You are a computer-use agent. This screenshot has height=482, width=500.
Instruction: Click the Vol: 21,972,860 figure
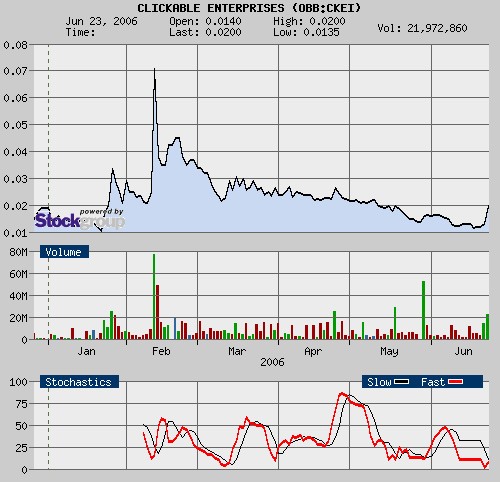coord(422,28)
